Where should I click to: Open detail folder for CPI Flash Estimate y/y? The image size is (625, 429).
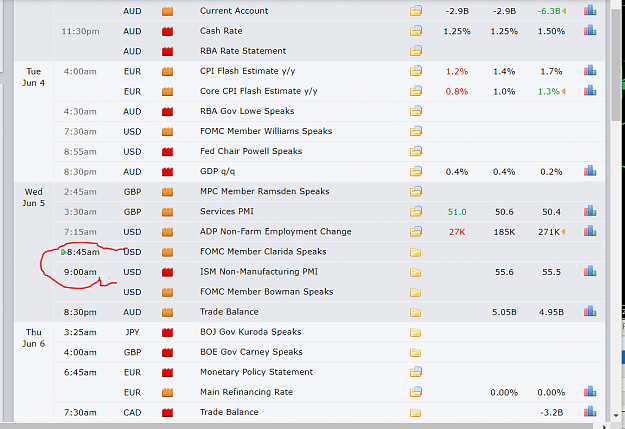click(416, 71)
